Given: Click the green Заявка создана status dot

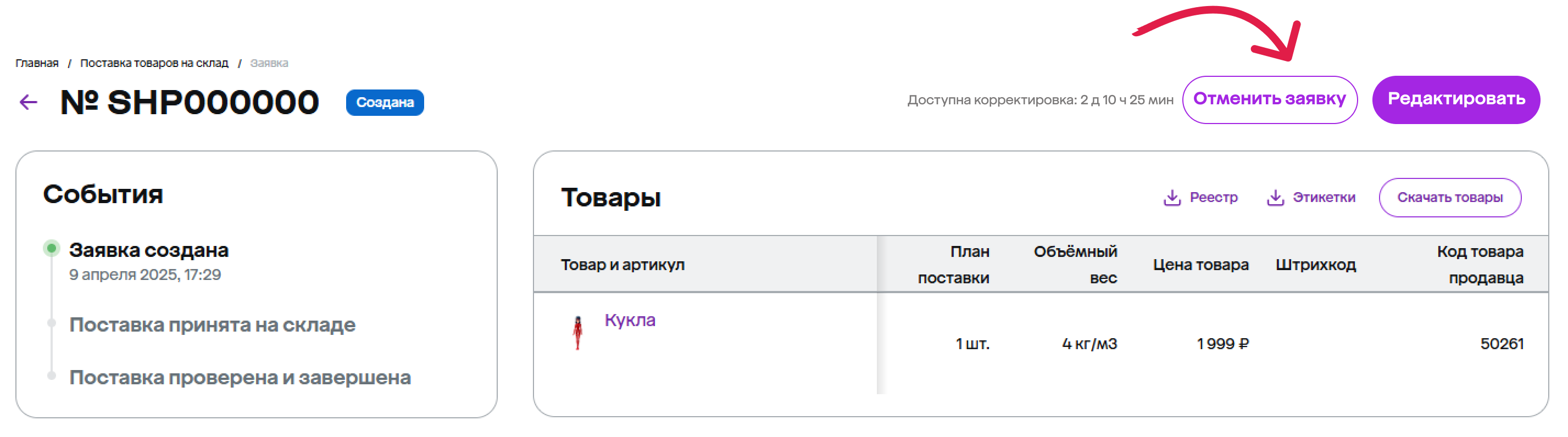Looking at the screenshot, I should 52,248.
